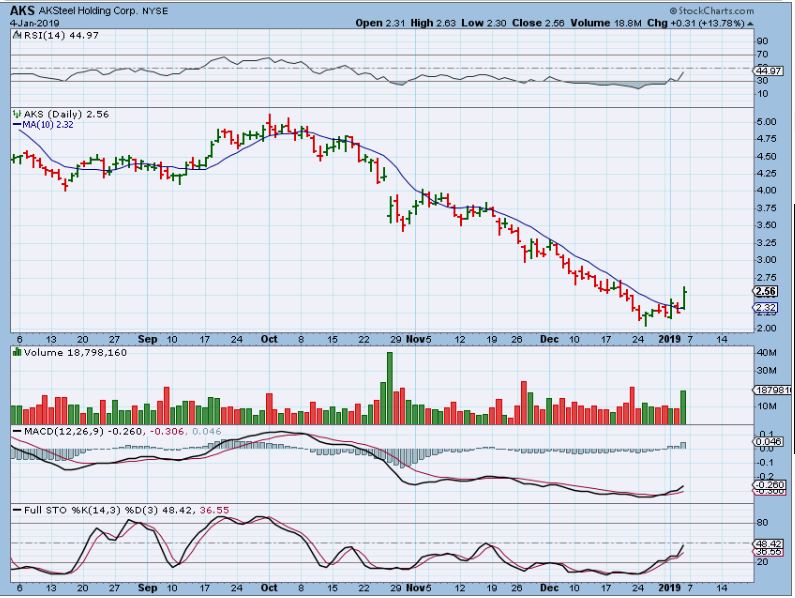The height and width of the screenshot is (598, 795).
Task: Click the Open 2.31 value in the header
Action: [x=380, y=23]
